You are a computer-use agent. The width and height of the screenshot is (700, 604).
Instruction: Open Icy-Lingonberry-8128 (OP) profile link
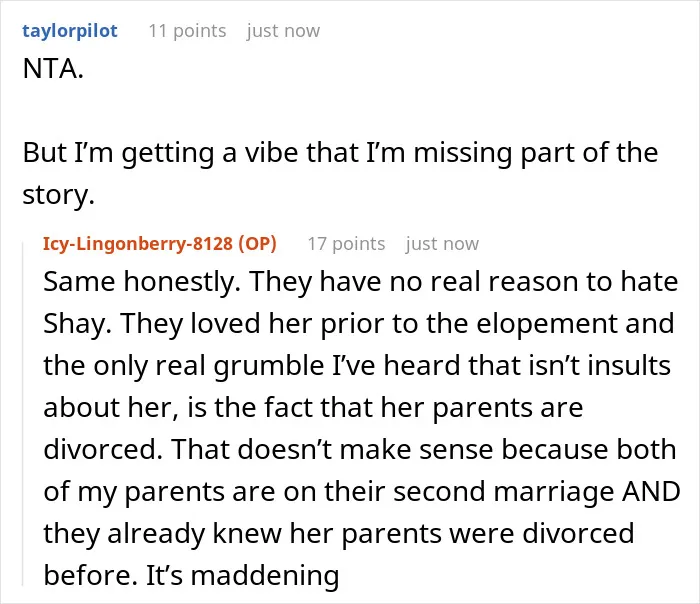pos(160,244)
